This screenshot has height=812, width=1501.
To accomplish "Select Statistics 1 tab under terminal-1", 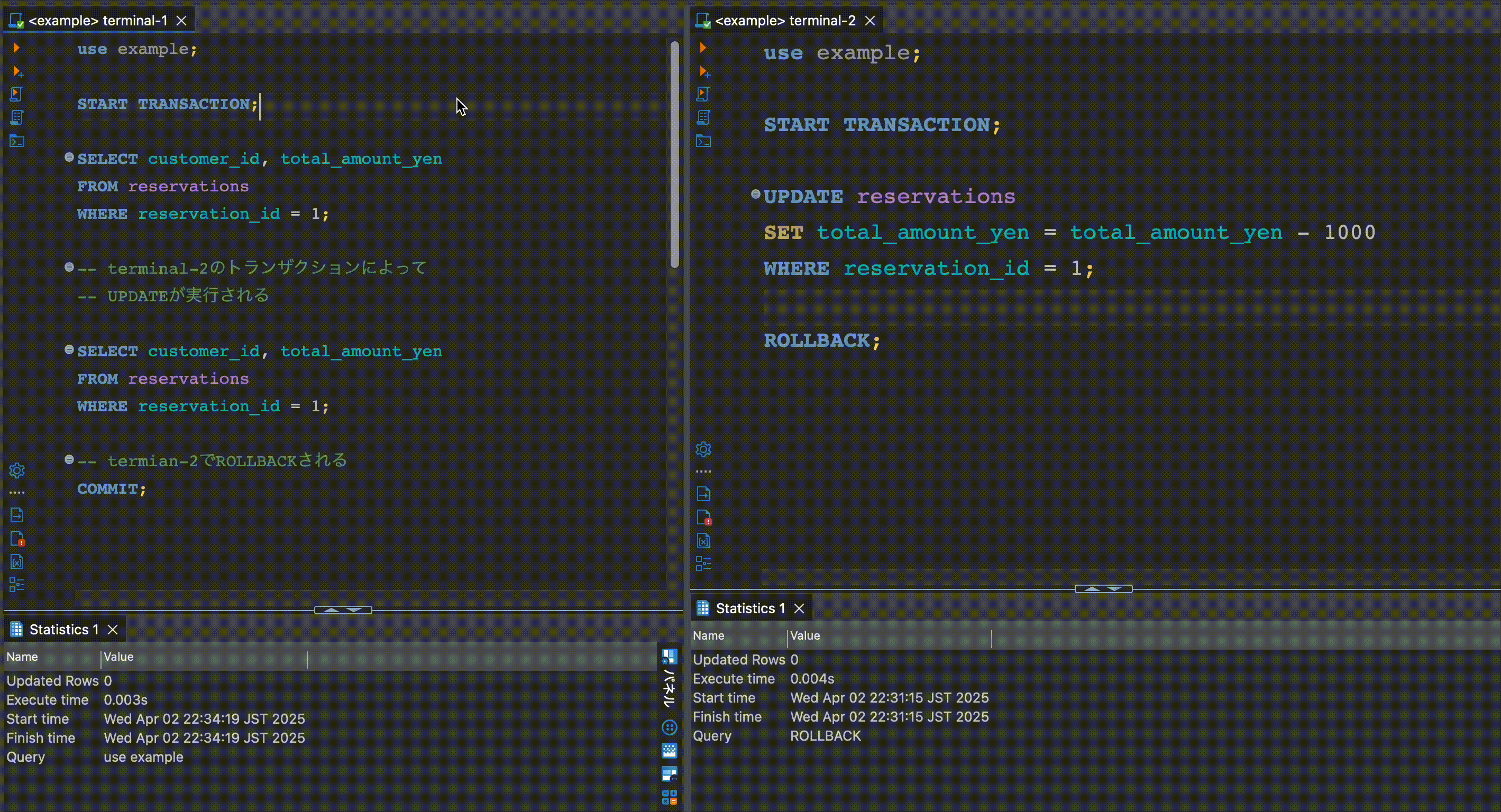I will coord(63,630).
